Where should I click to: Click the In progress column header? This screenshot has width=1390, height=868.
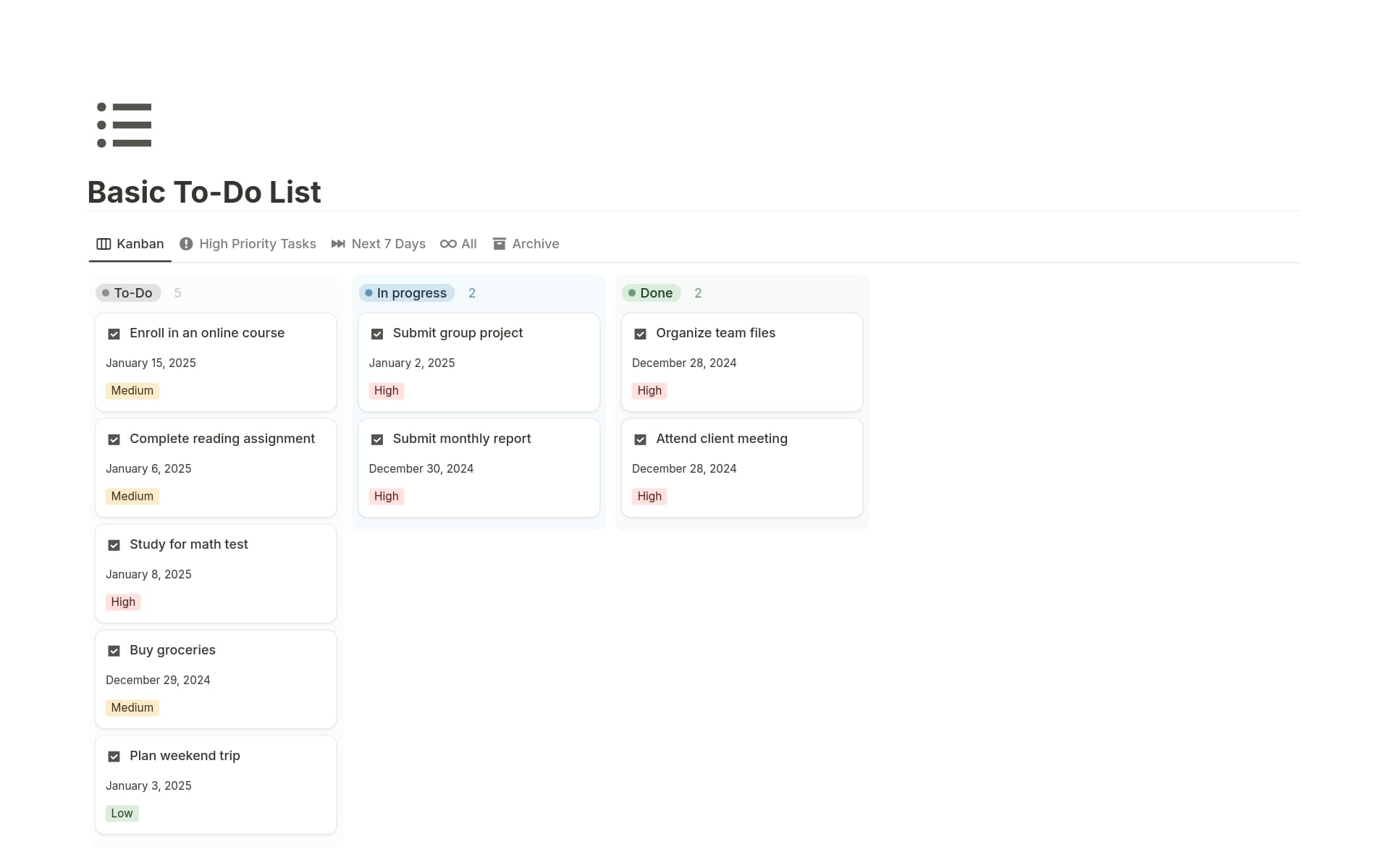(406, 292)
